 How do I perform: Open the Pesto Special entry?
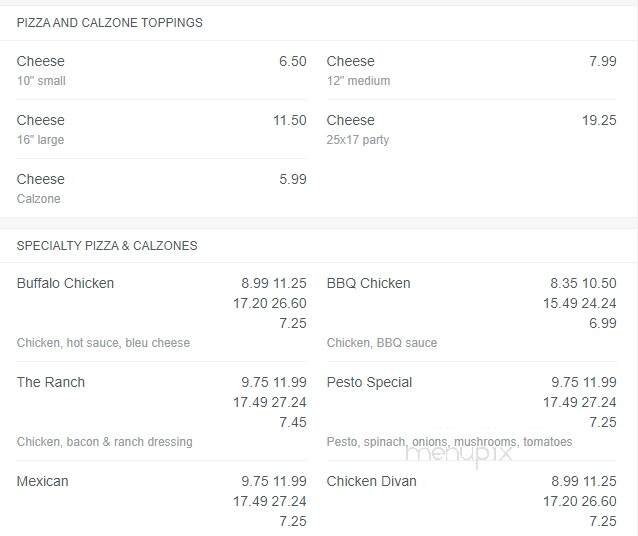click(x=369, y=382)
